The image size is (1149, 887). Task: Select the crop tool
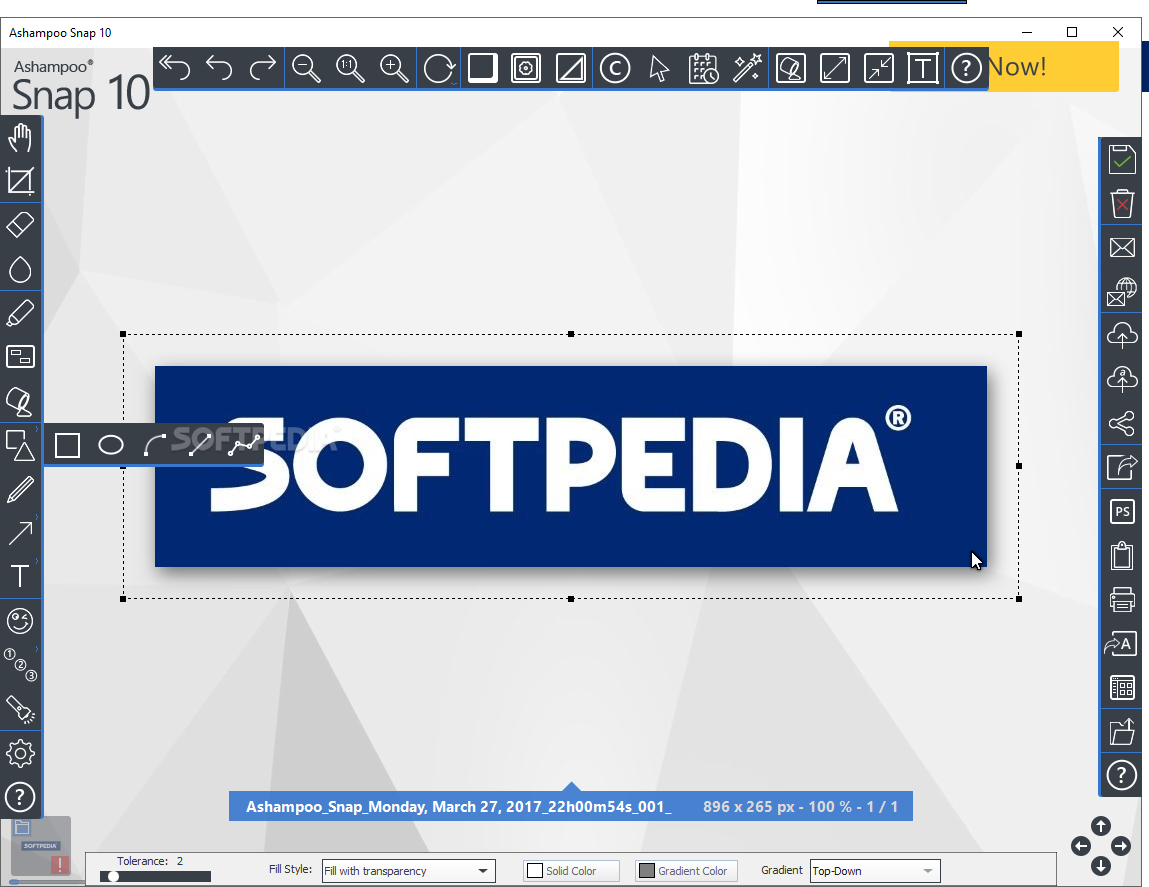[20, 181]
